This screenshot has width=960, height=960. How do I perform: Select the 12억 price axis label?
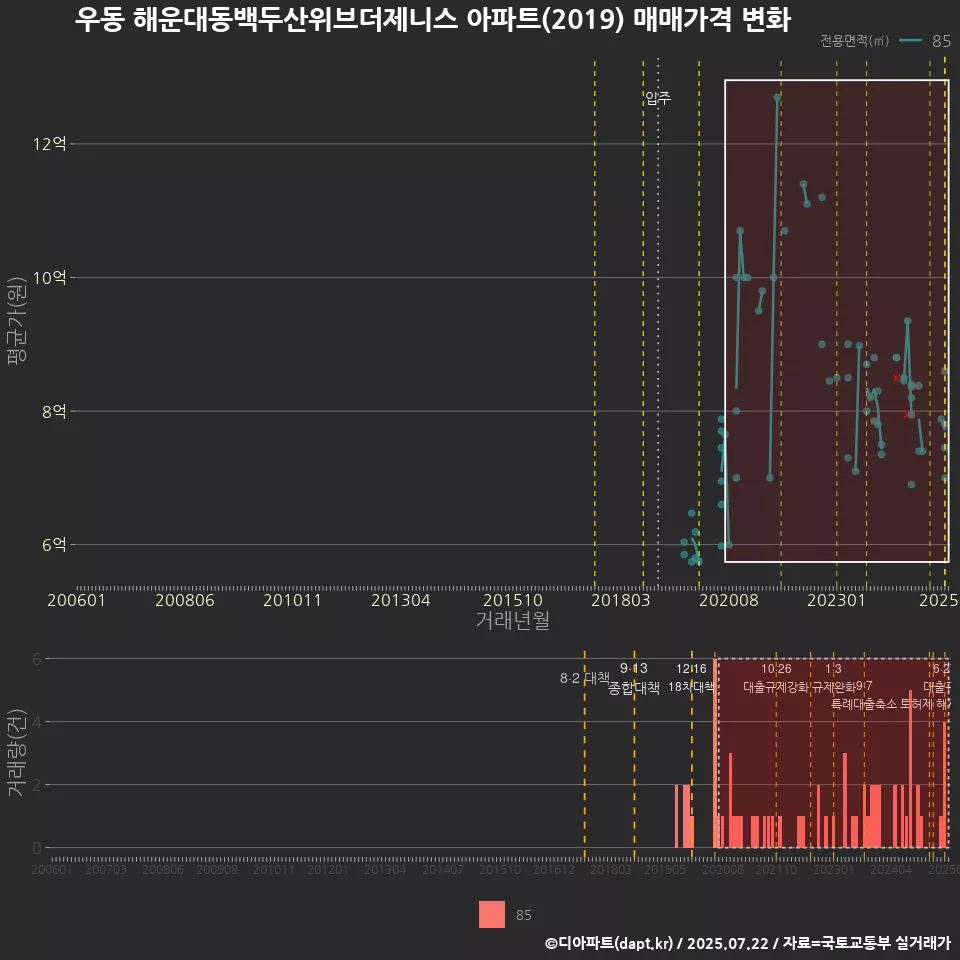[50, 144]
